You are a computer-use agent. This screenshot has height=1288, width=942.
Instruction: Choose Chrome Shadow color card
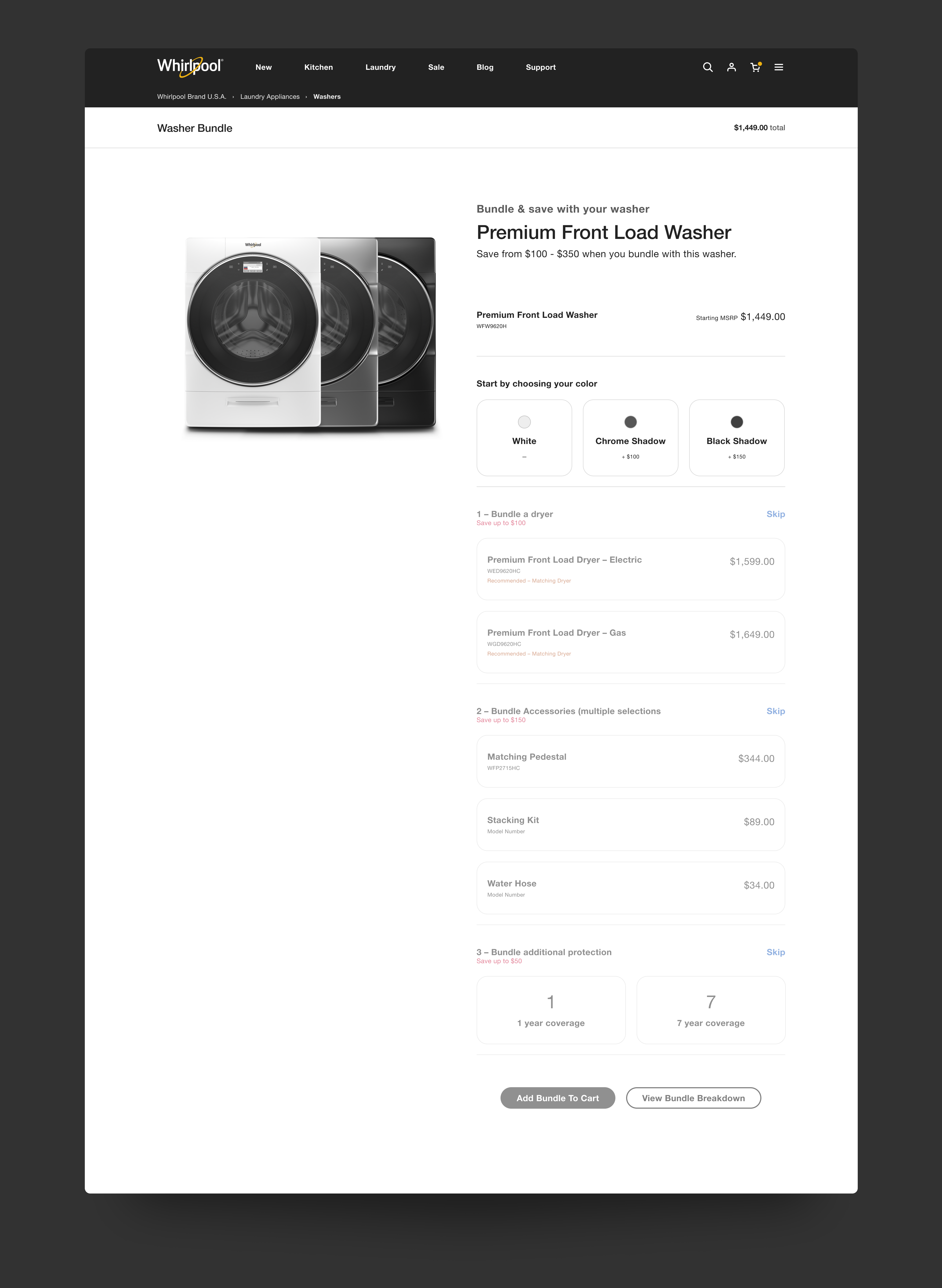(x=630, y=438)
